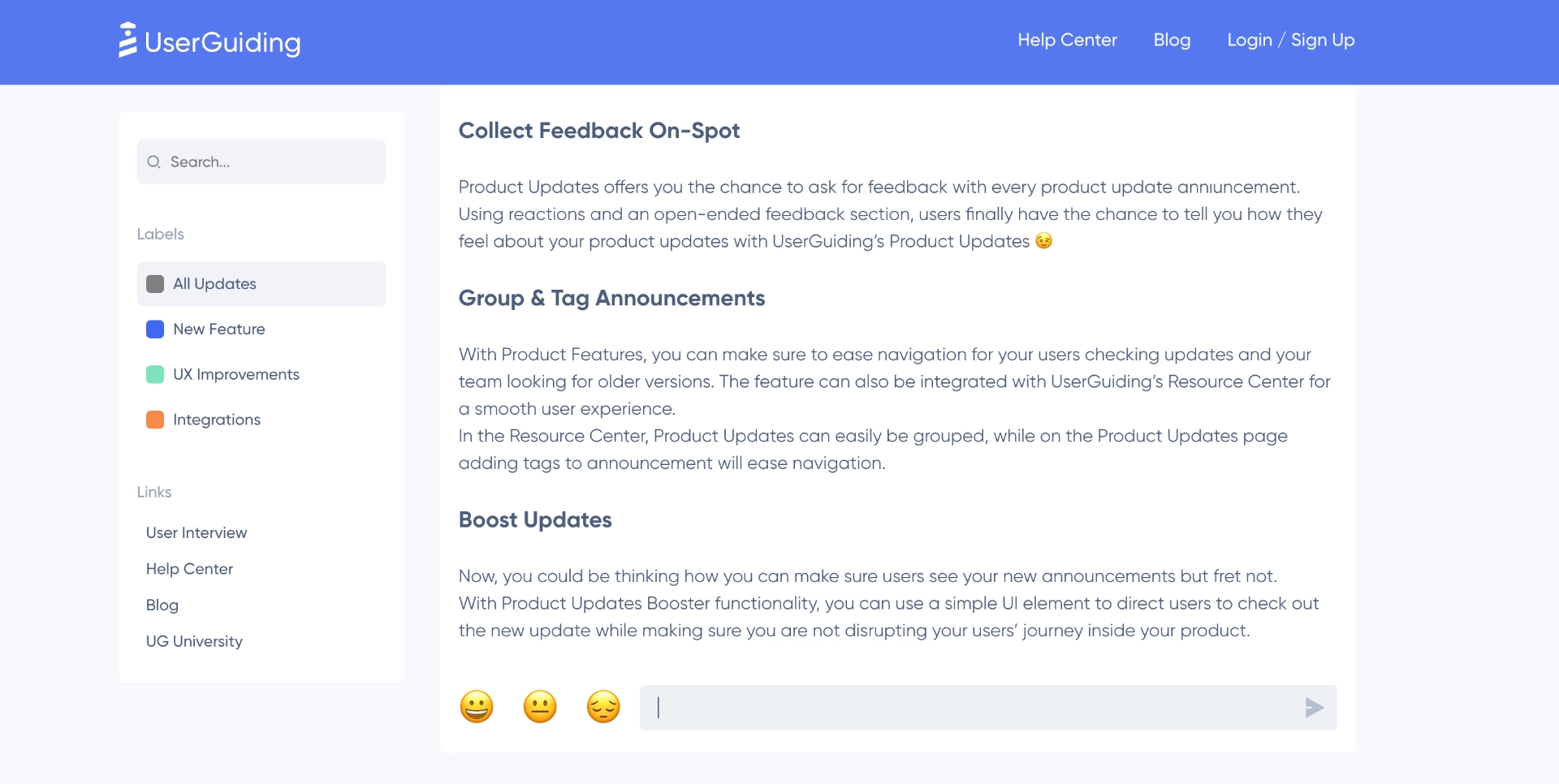
Task: Select the Integrations label
Action: 216,420
